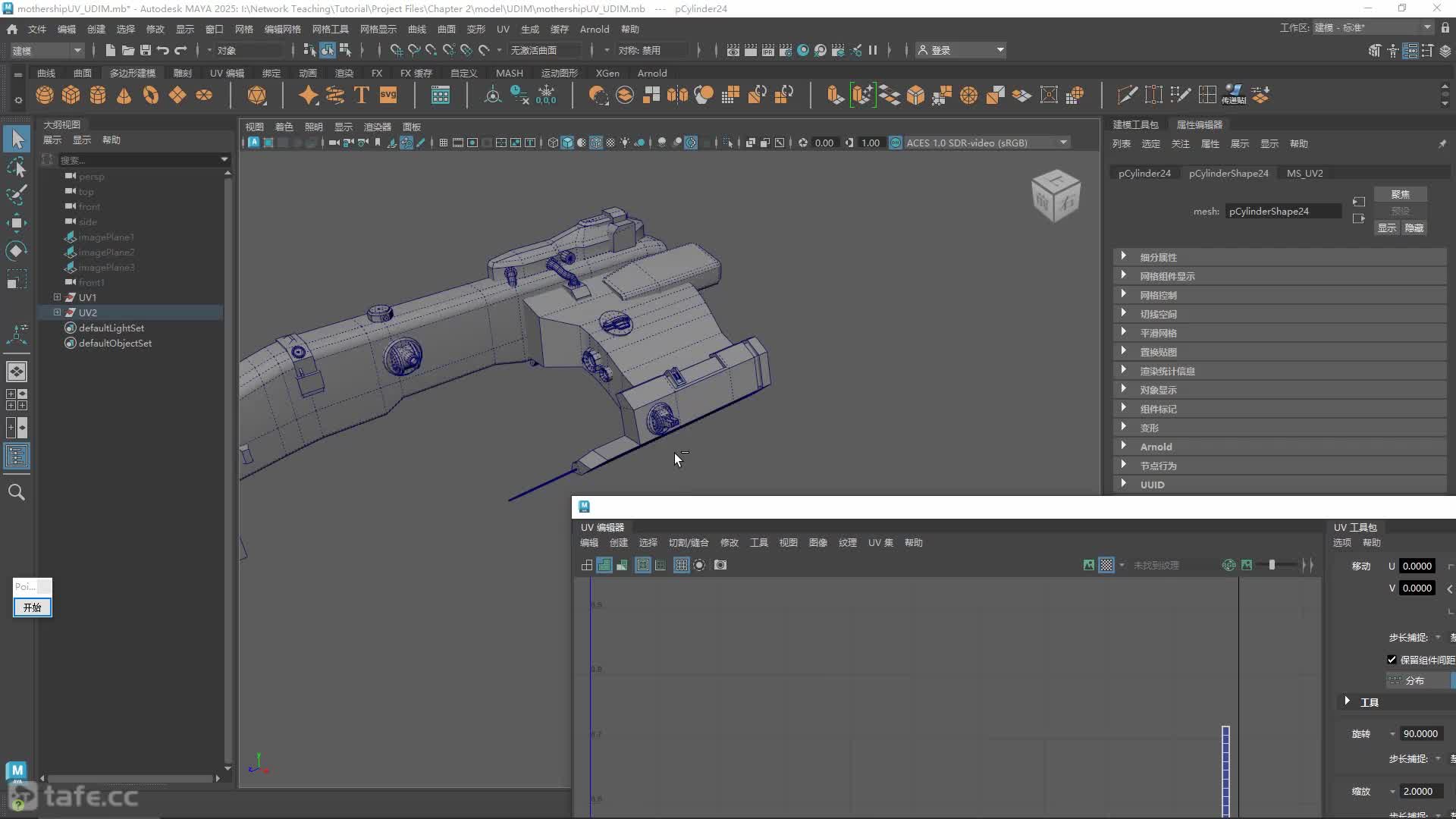Viewport: 1456px width, 819px height.
Task: Create a polygon torus from the shelf
Action: coord(151,96)
